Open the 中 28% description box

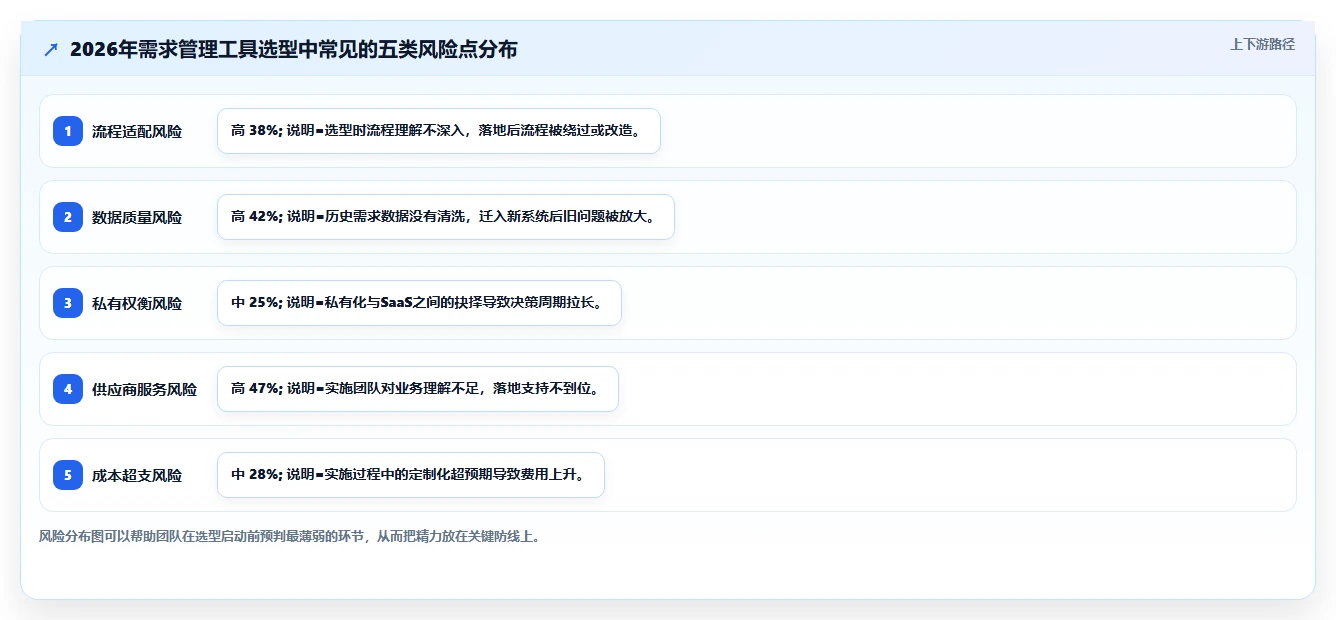point(411,475)
